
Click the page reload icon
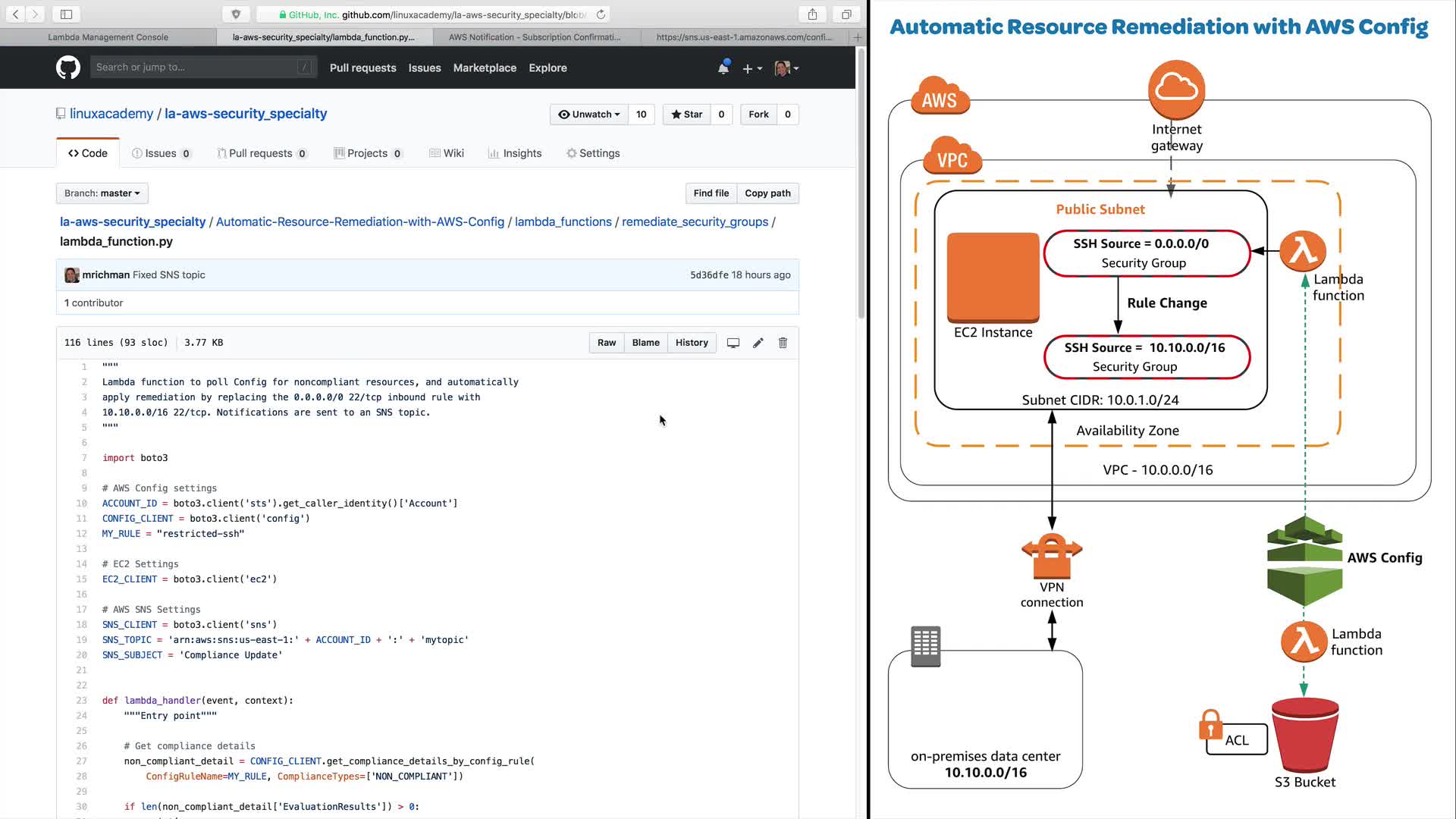pos(601,14)
